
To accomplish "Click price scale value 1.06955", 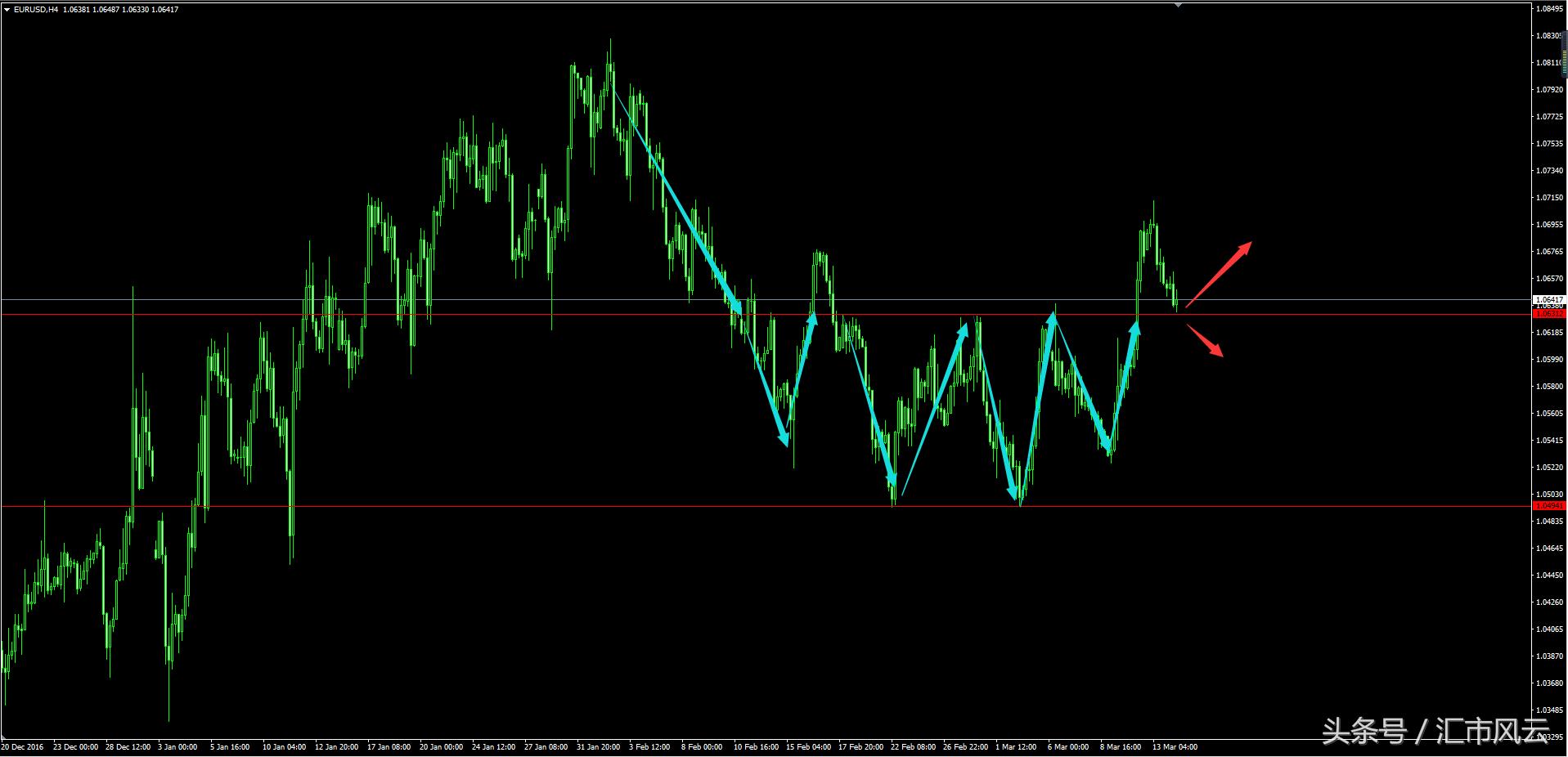I will pyautogui.click(x=1549, y=225).
